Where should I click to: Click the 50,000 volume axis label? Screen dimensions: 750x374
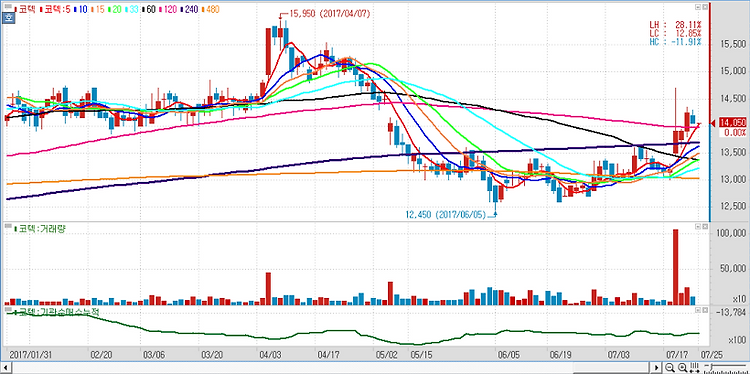click(x=732, y=268)
